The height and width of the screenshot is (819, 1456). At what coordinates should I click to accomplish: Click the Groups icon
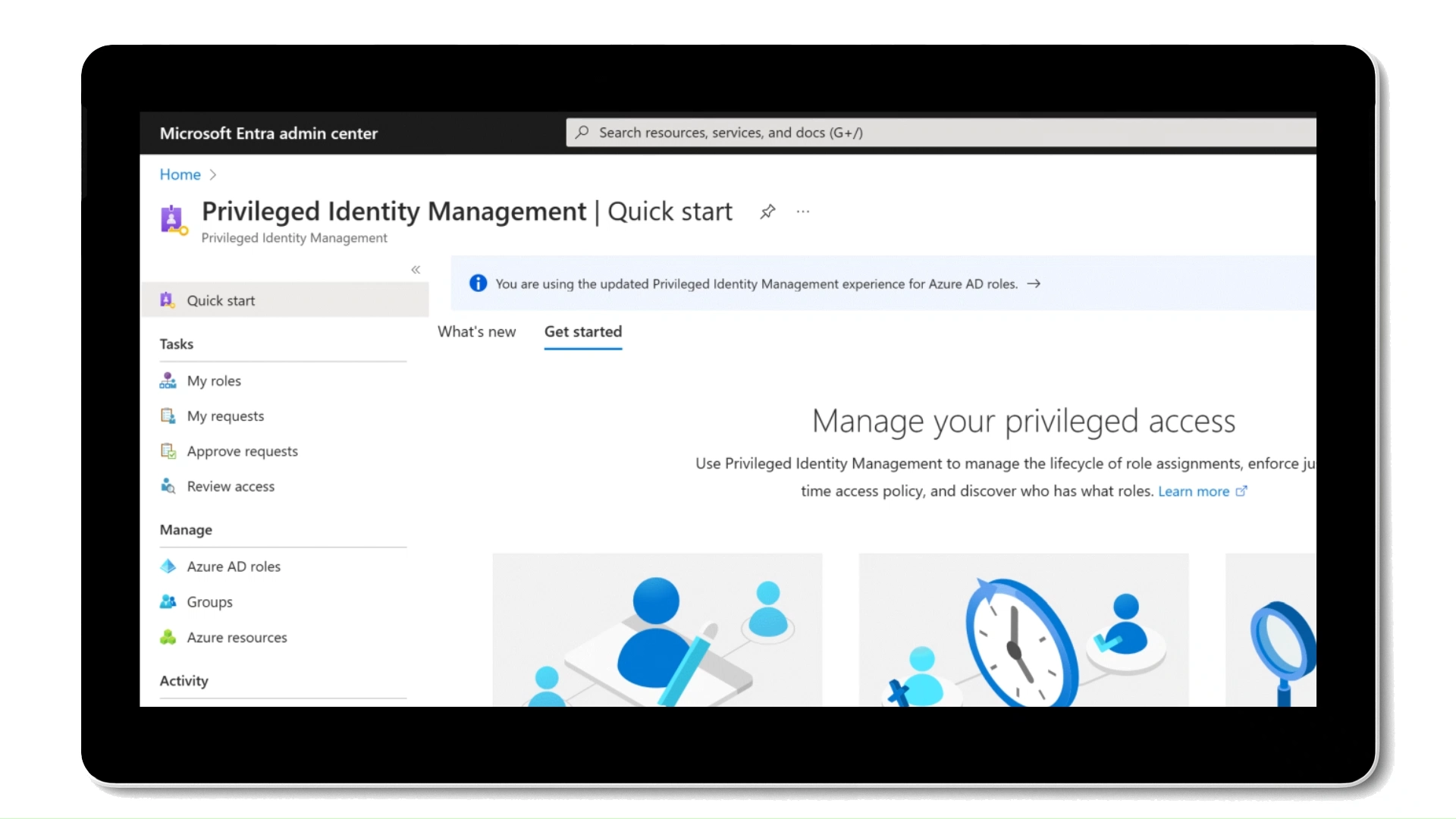pos(168,601)
